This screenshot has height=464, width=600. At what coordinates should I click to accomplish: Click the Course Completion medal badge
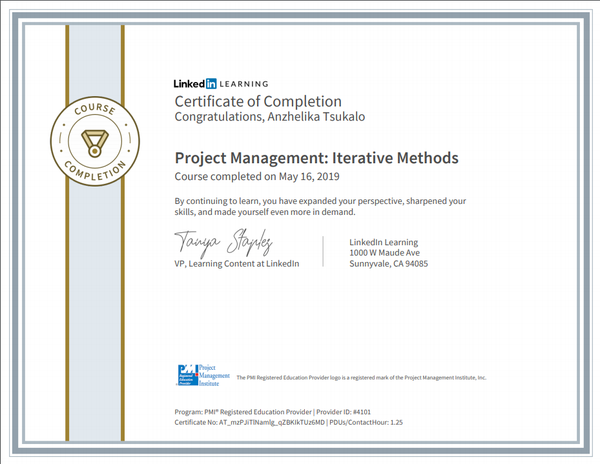[95, 141]
